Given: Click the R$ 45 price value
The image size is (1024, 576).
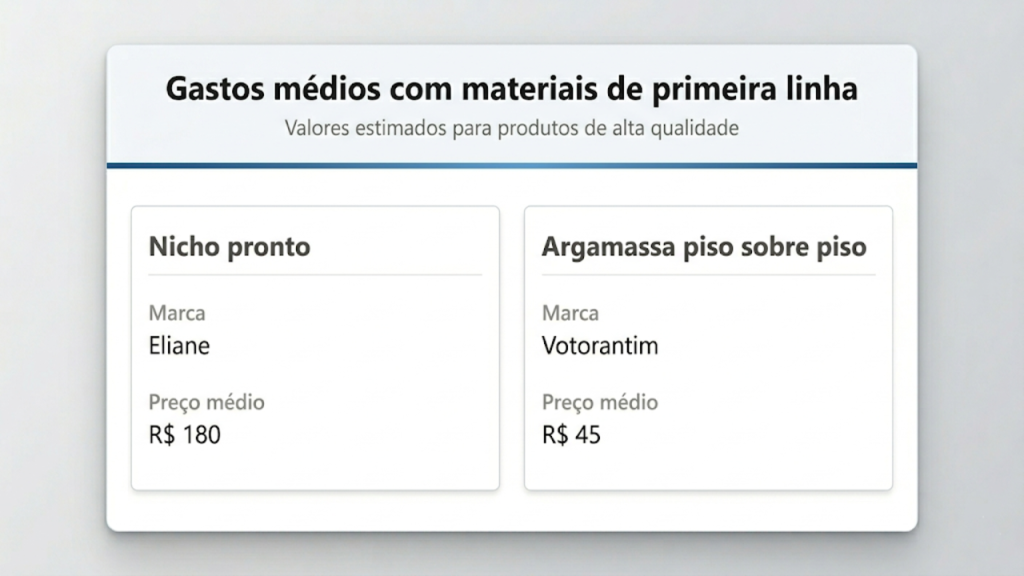Looking at the screenshot, I should (571, 435).
